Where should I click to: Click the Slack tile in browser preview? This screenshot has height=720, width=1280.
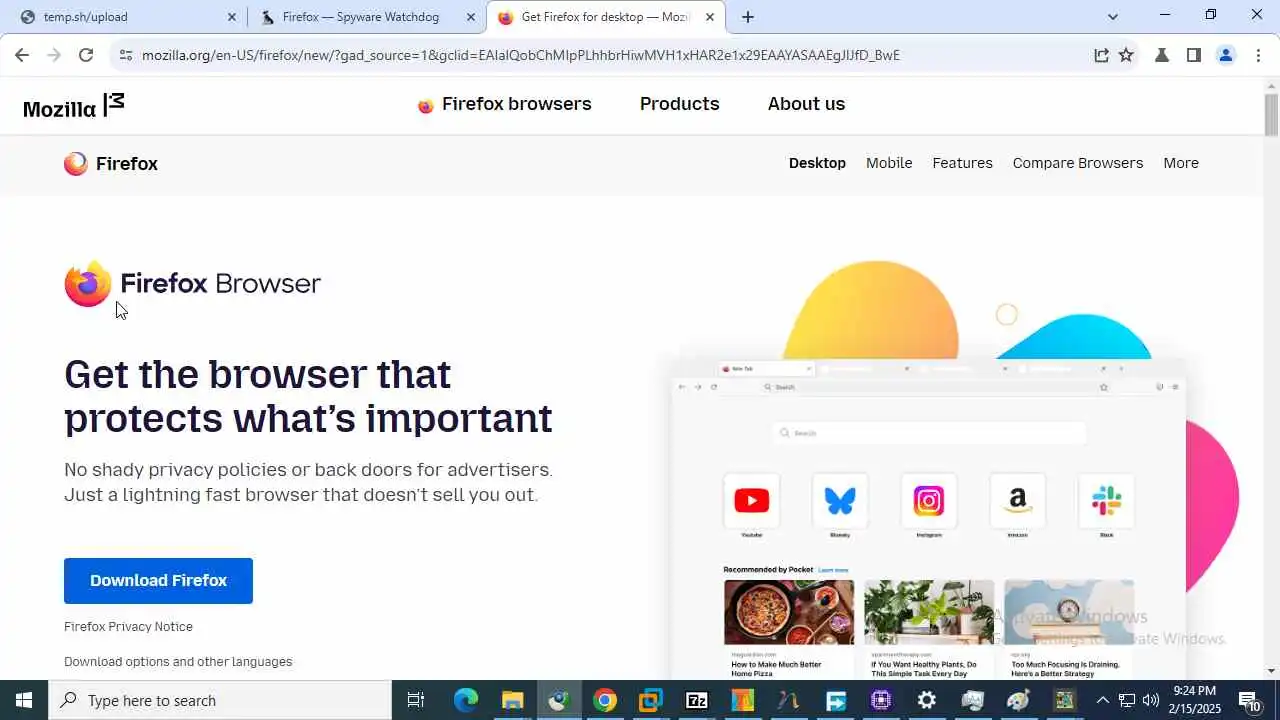point(1106,500)
